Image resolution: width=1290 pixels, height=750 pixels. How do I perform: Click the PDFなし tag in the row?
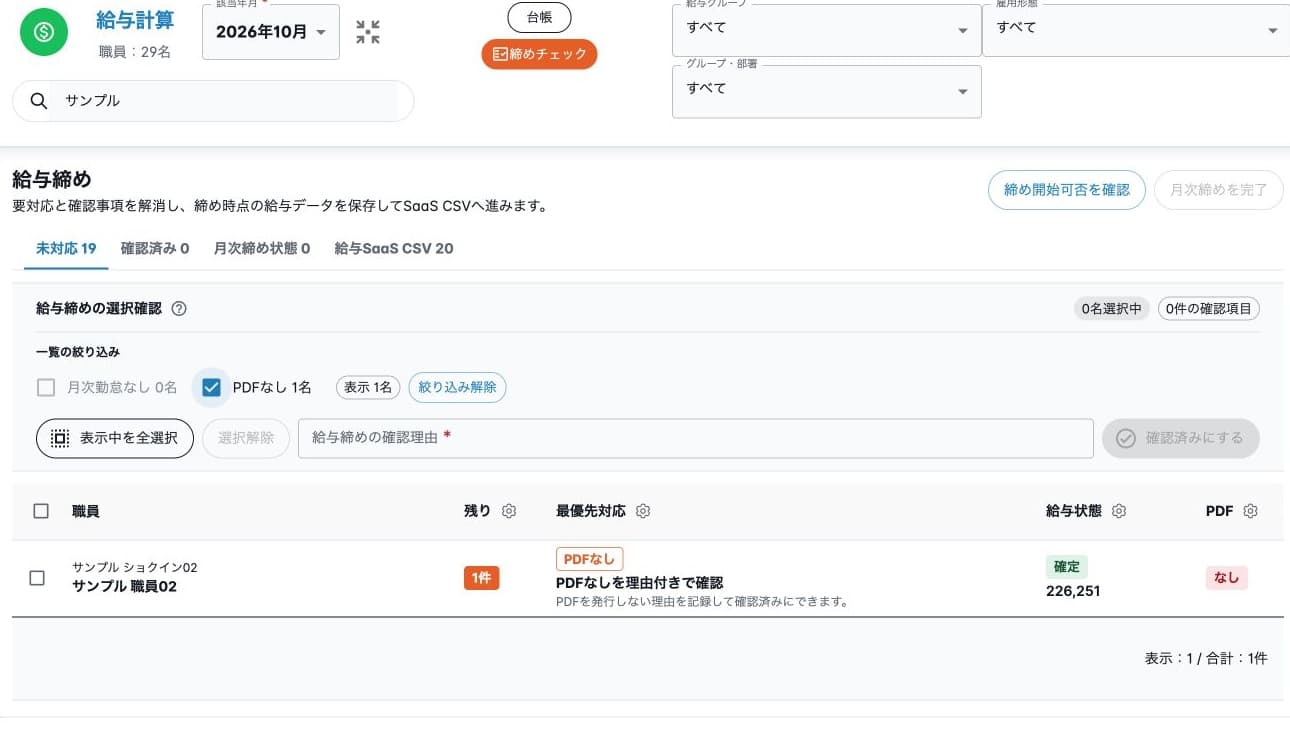click(x=589, y=559)
